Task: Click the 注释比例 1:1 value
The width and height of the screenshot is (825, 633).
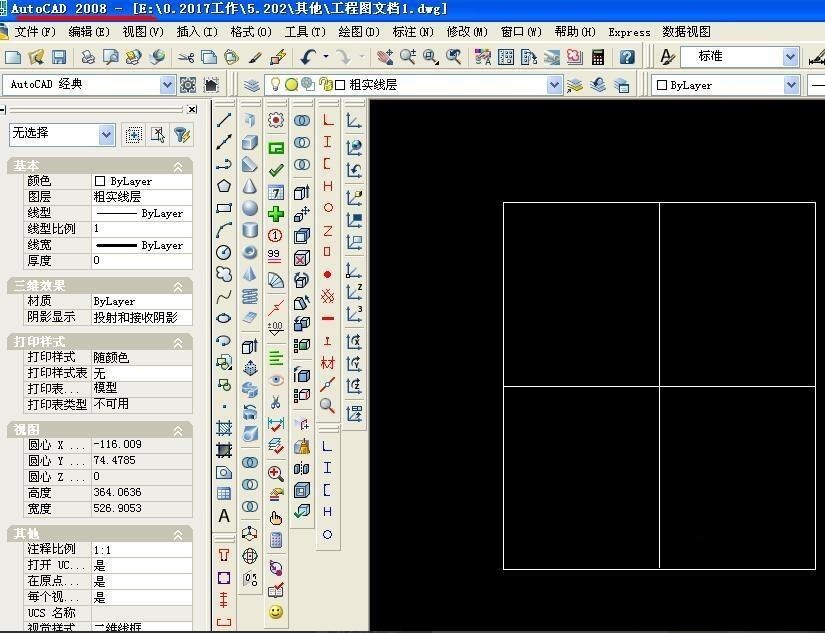Action: pyautogui.click(x=142, y=550)
